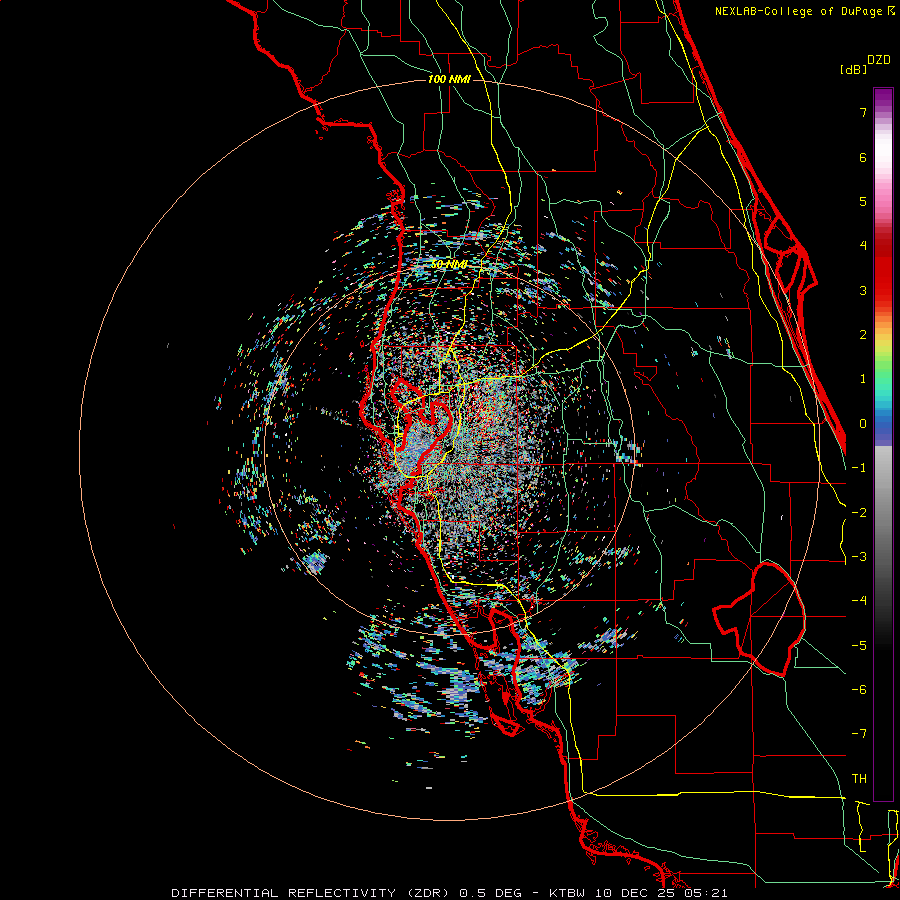900x900 pixels.
Task: Click the 5 dB tick label on scale
Action: tap(863, 201)
